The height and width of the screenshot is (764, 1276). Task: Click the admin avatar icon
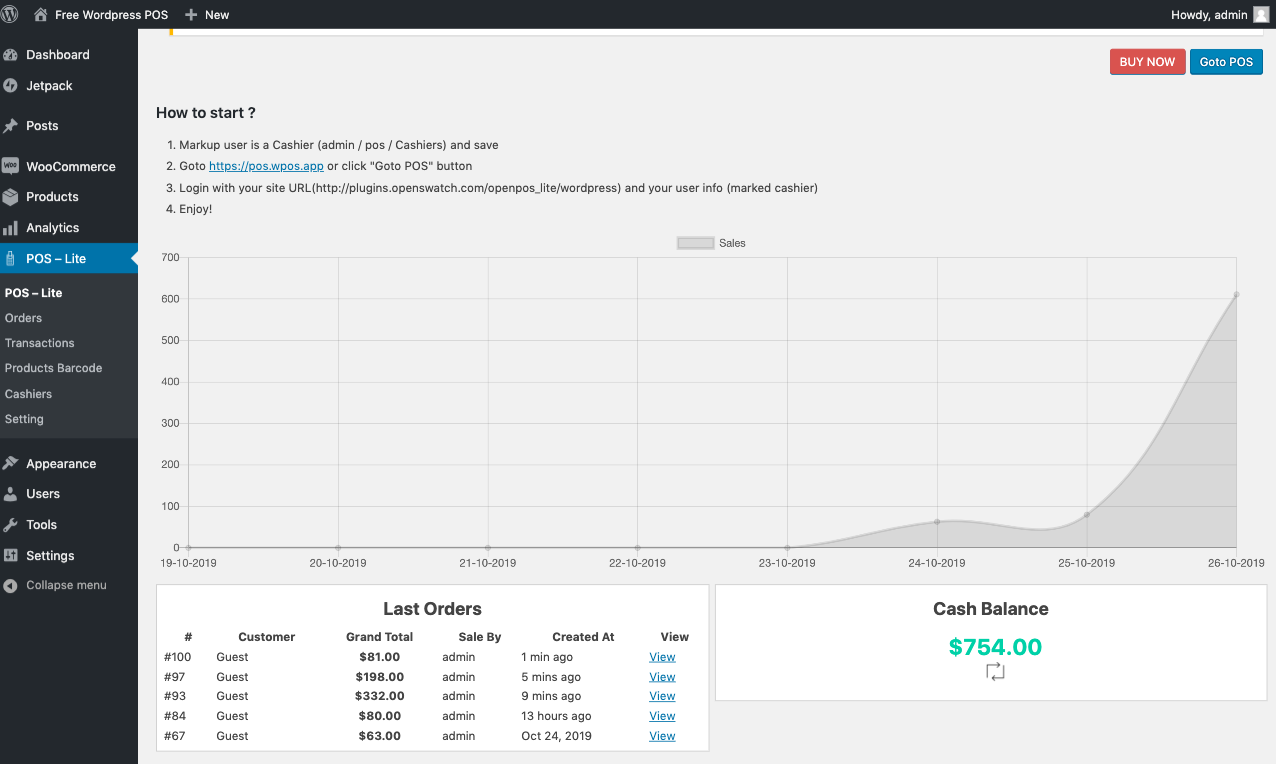pos(1261,15)
